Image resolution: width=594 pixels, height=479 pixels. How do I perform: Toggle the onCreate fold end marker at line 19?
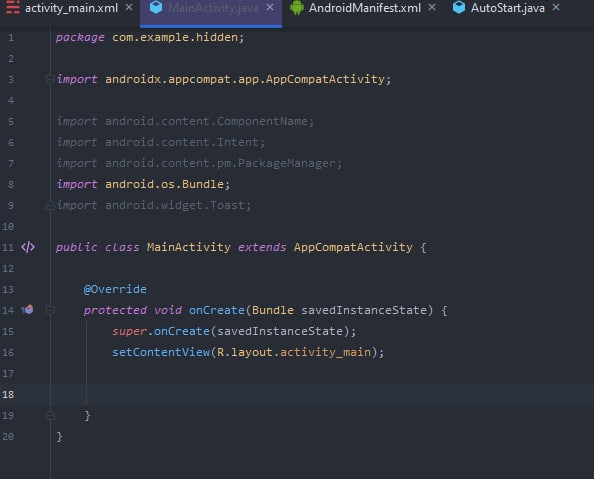[50, 416]
